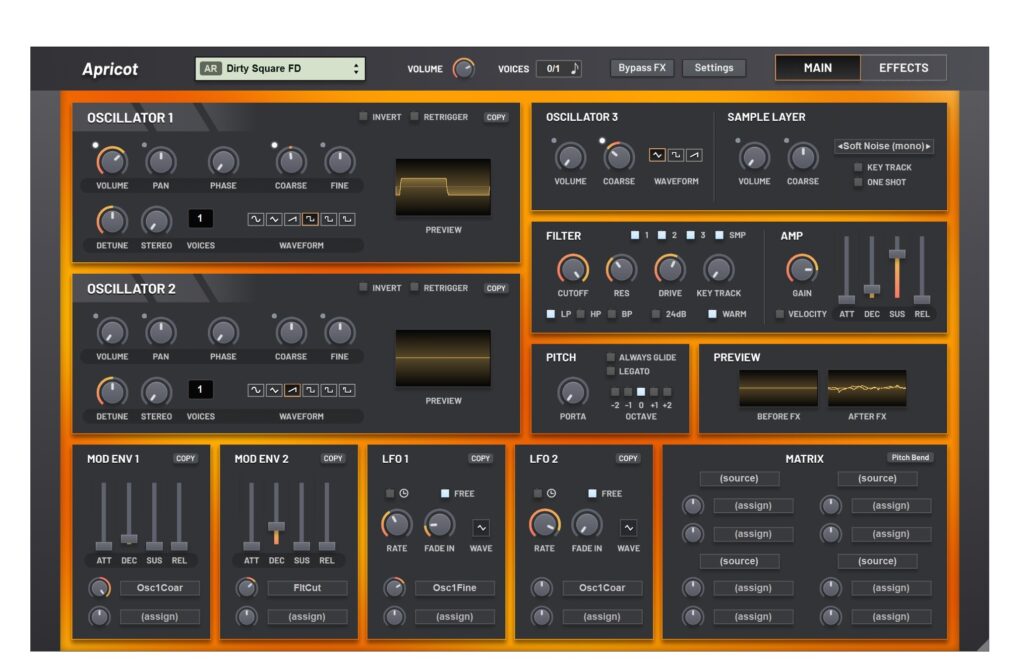Switch to the MAIN tab
Image resolution: width=1024 pixels, height=662 pixels.
coord(817,68)
